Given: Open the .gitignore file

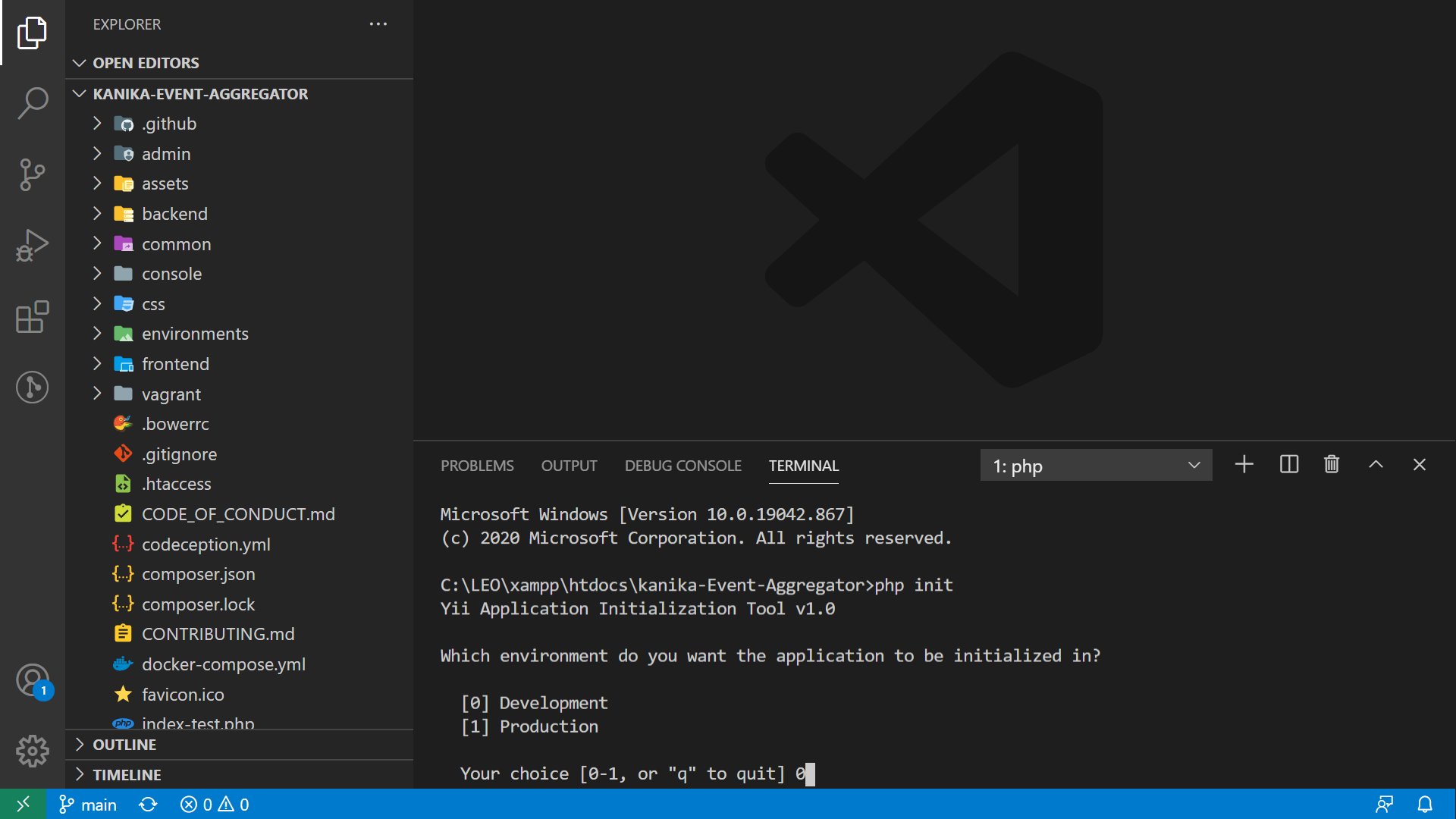Looking at the screenshot, I should click(240, 454).
